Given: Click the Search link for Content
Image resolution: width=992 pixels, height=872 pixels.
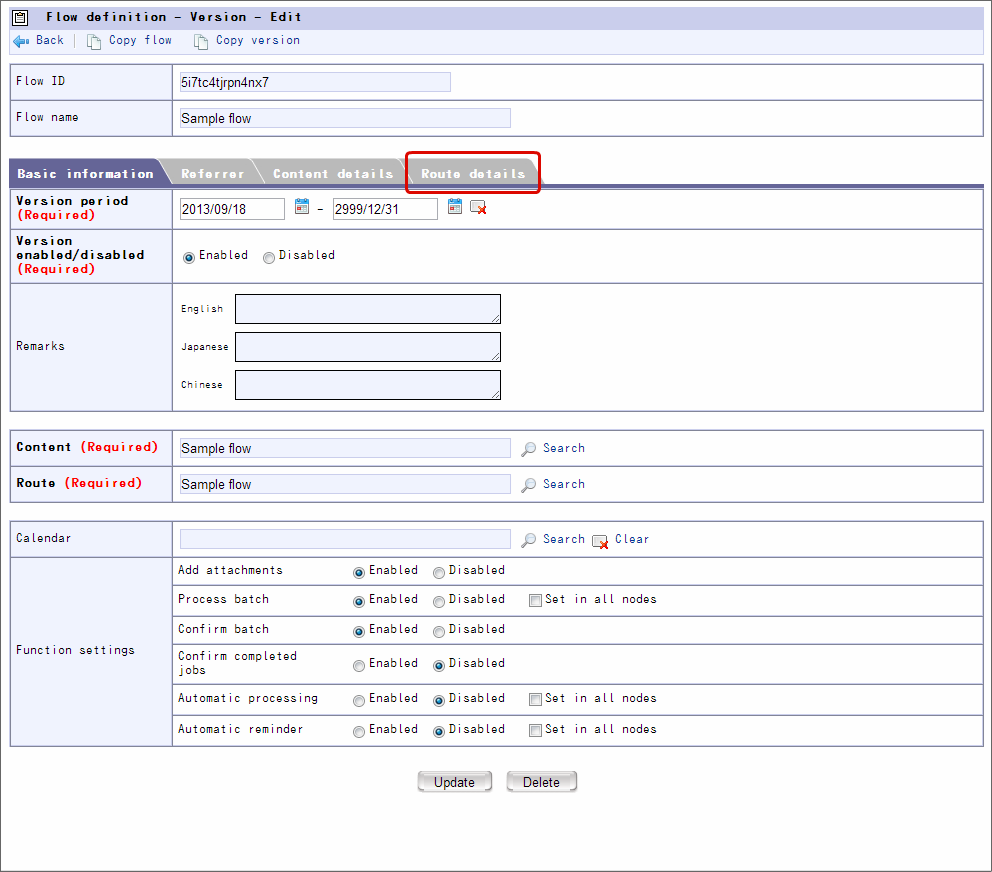Looking at the screenshot, I should pyautogui.click(x=564, y=448).
